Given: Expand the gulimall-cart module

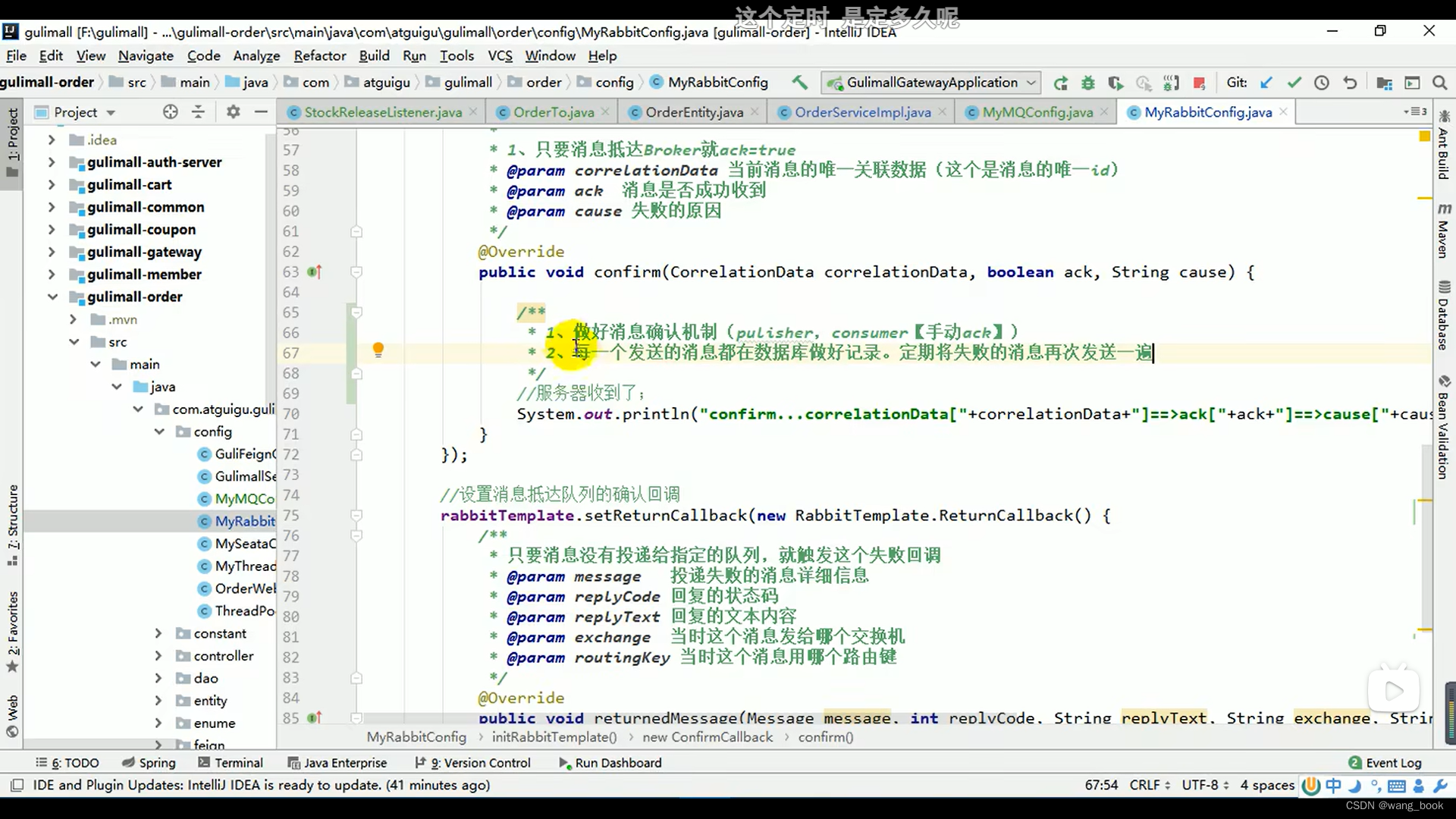Looking at the screenshot, I should tap(52, 184).
